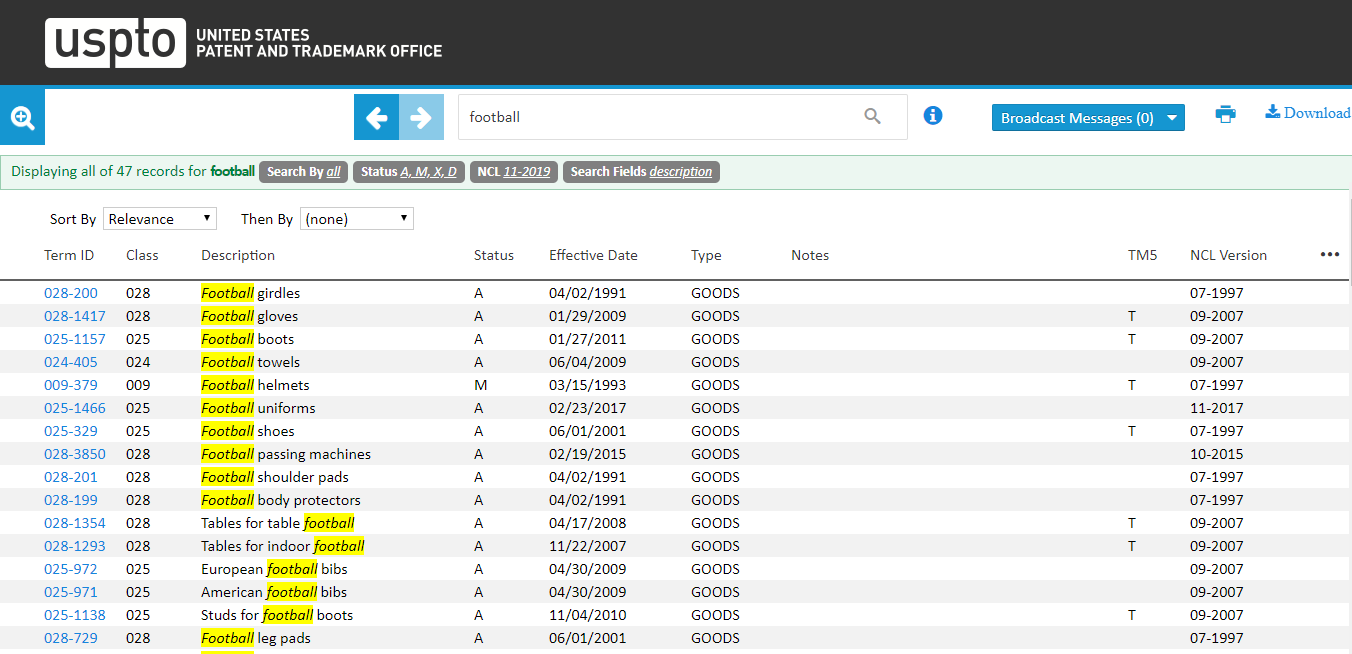Go forward with the right arrow button

421,118
